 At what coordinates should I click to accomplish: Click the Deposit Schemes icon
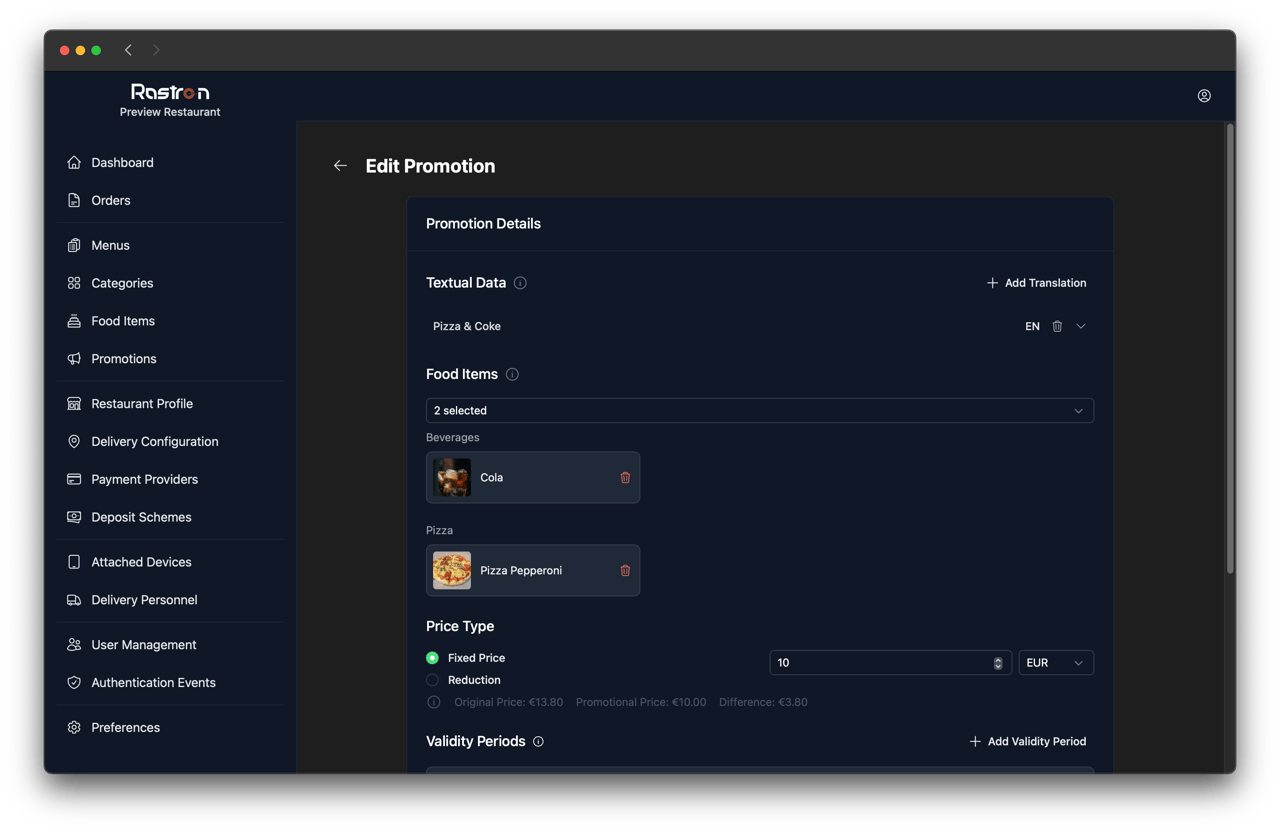pos(74,517)
